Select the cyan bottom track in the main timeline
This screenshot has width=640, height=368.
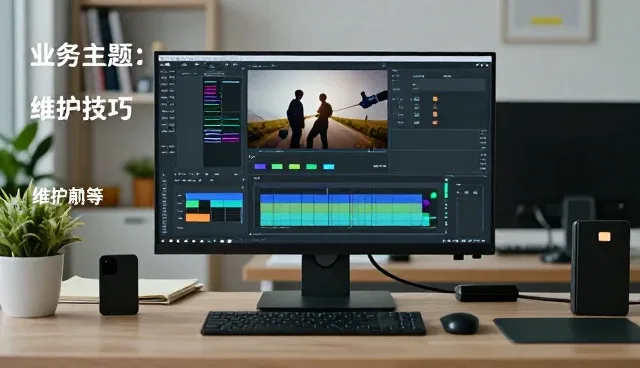(x=344, y=219)
